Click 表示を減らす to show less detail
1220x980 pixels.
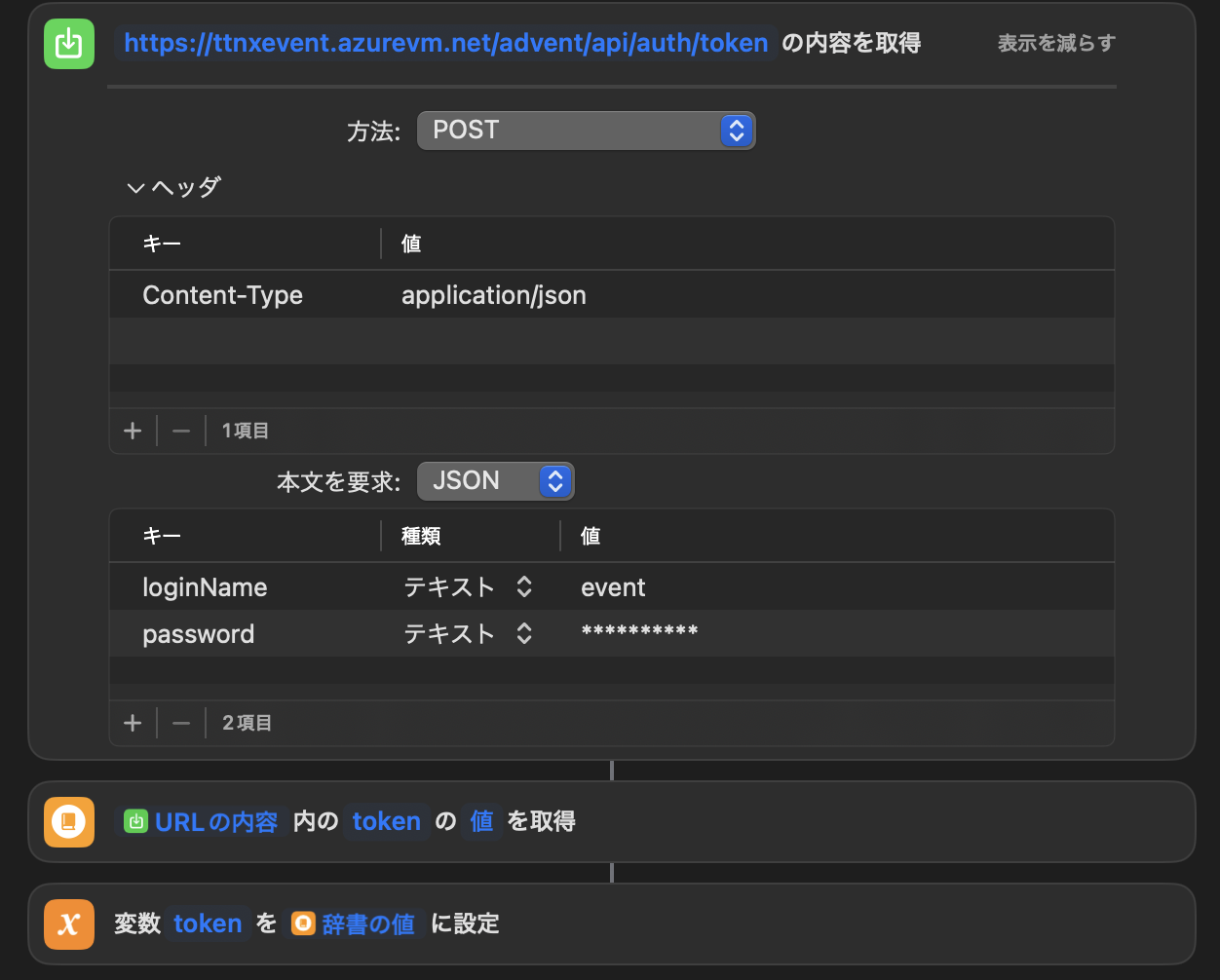pyautogui.click(x=1055, y=43)
